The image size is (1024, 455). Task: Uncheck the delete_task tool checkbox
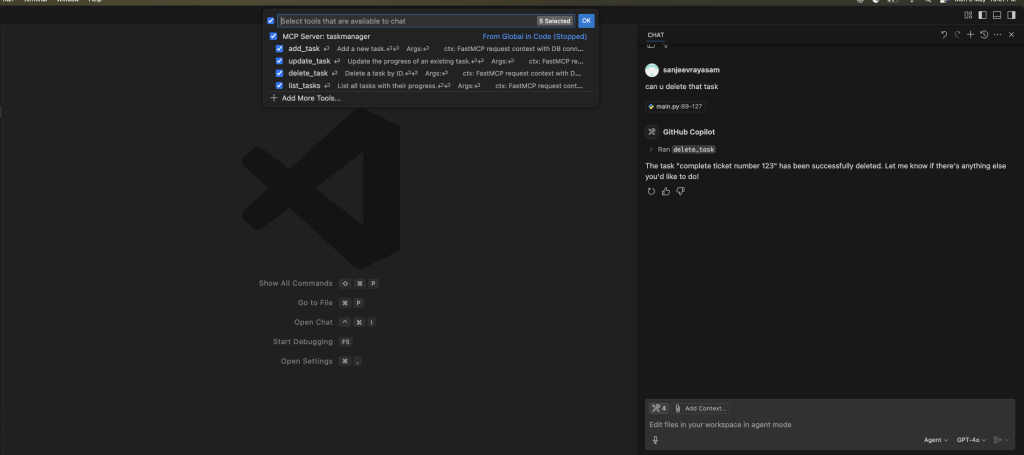[x=280, y=73]
